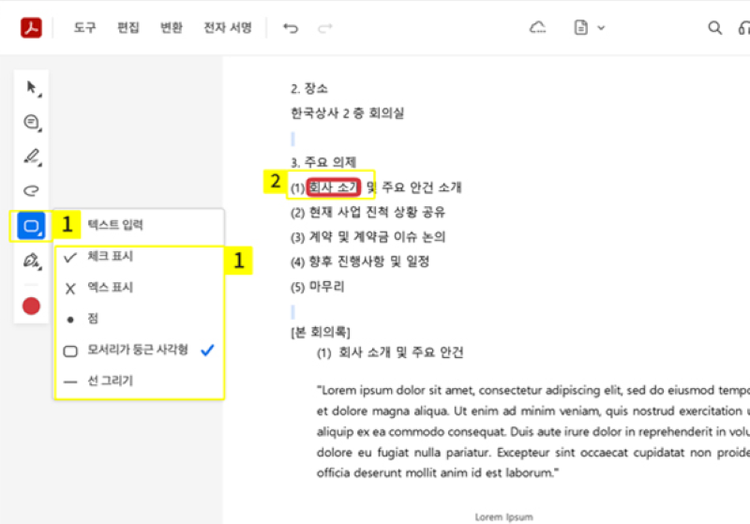Open the 변환 menu
This screenshot has height=524, width=750.
171,28
